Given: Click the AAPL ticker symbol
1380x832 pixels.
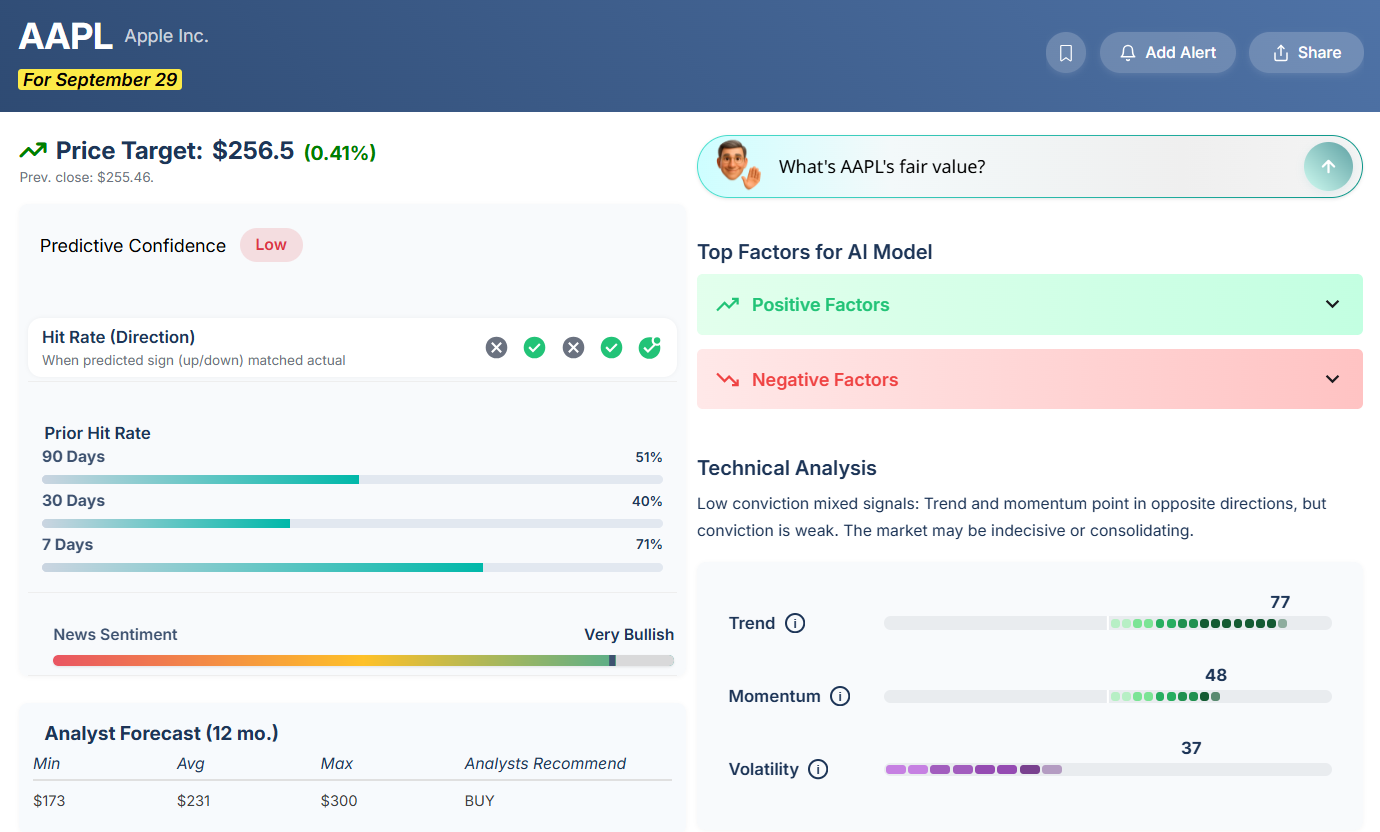Looking at the screenshot, I should [66, 36].
